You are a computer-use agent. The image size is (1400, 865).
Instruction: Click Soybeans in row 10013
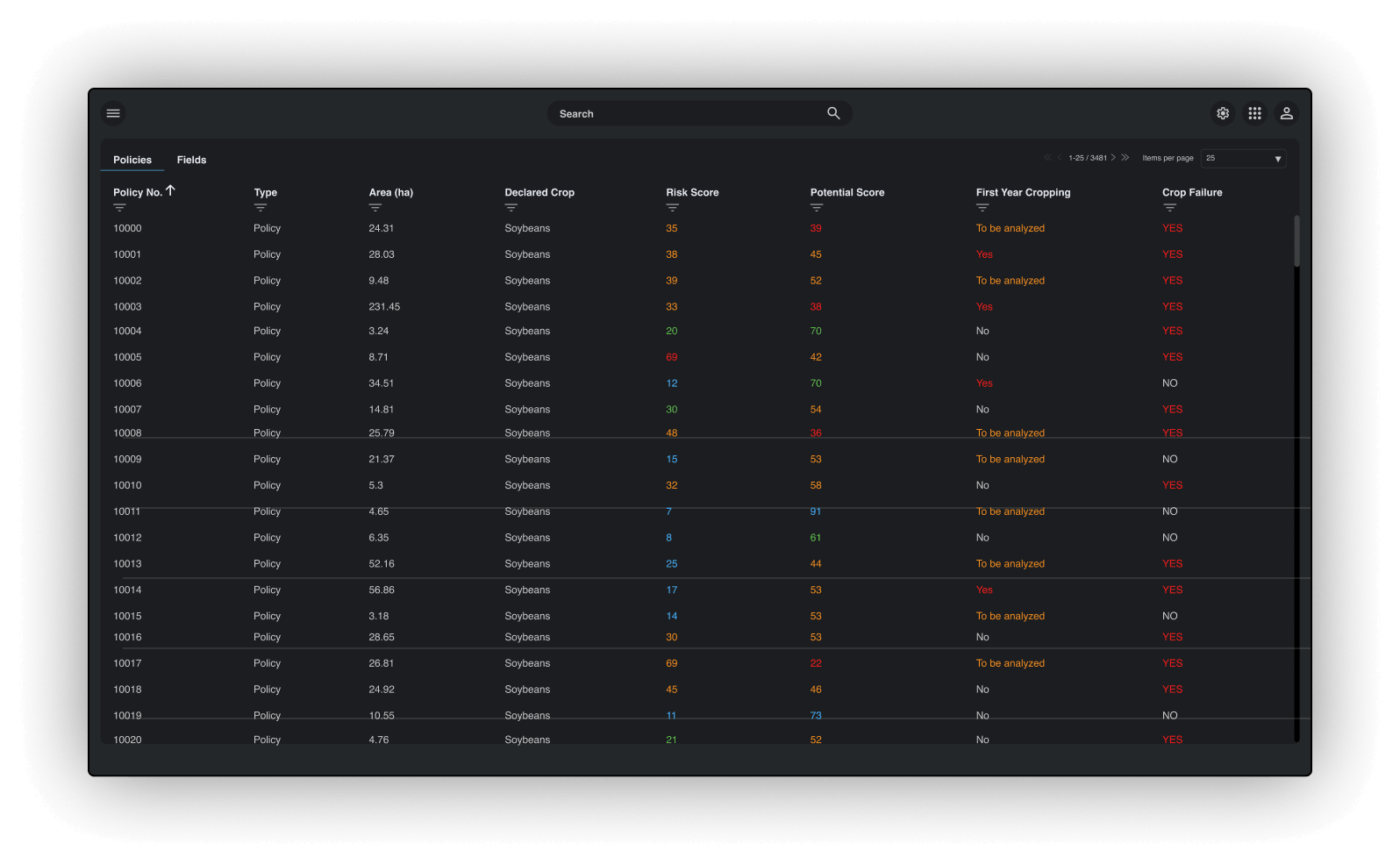coord(527,564)
